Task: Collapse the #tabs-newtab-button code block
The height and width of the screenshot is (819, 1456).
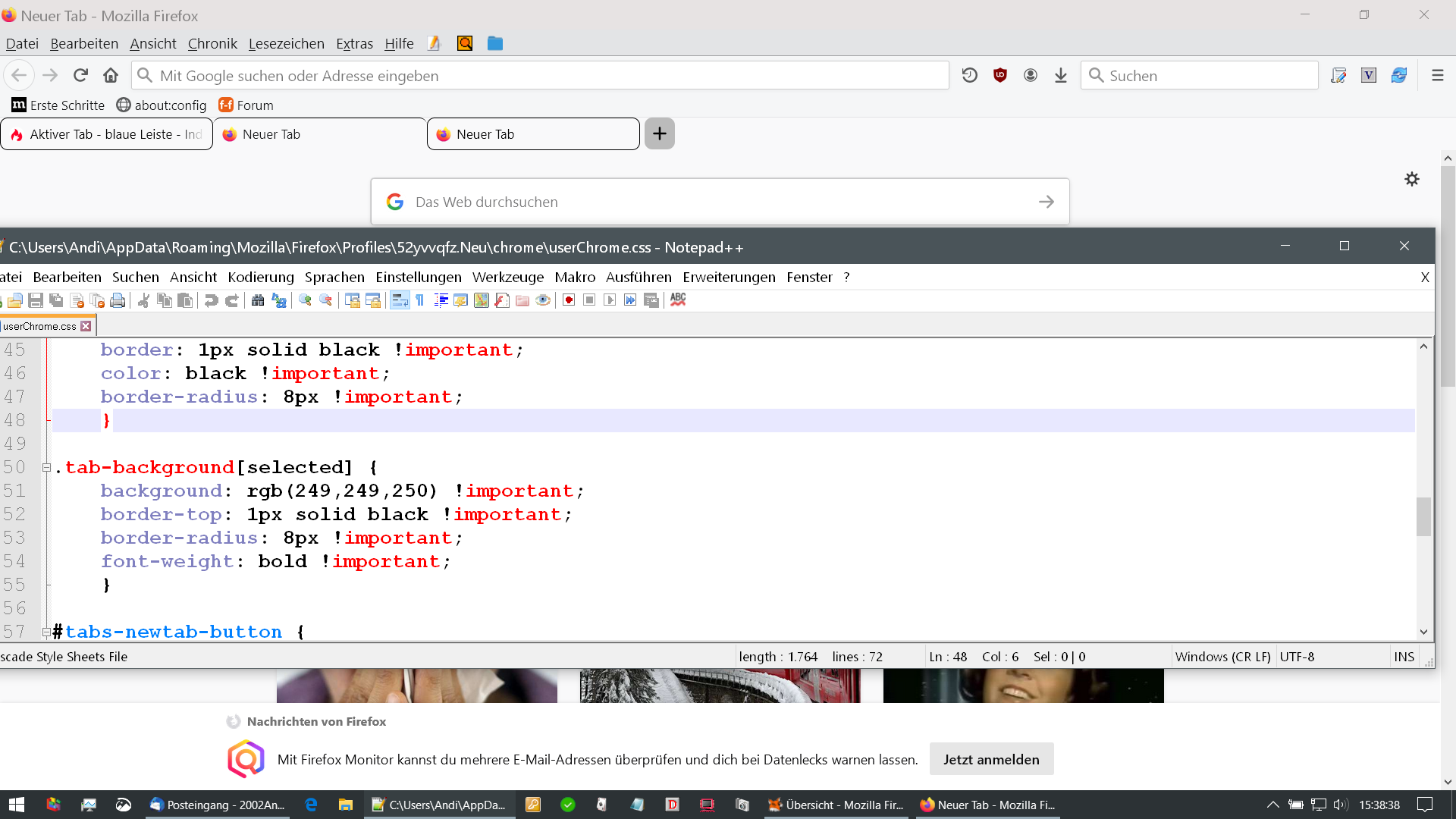Action: click(46, 632)
